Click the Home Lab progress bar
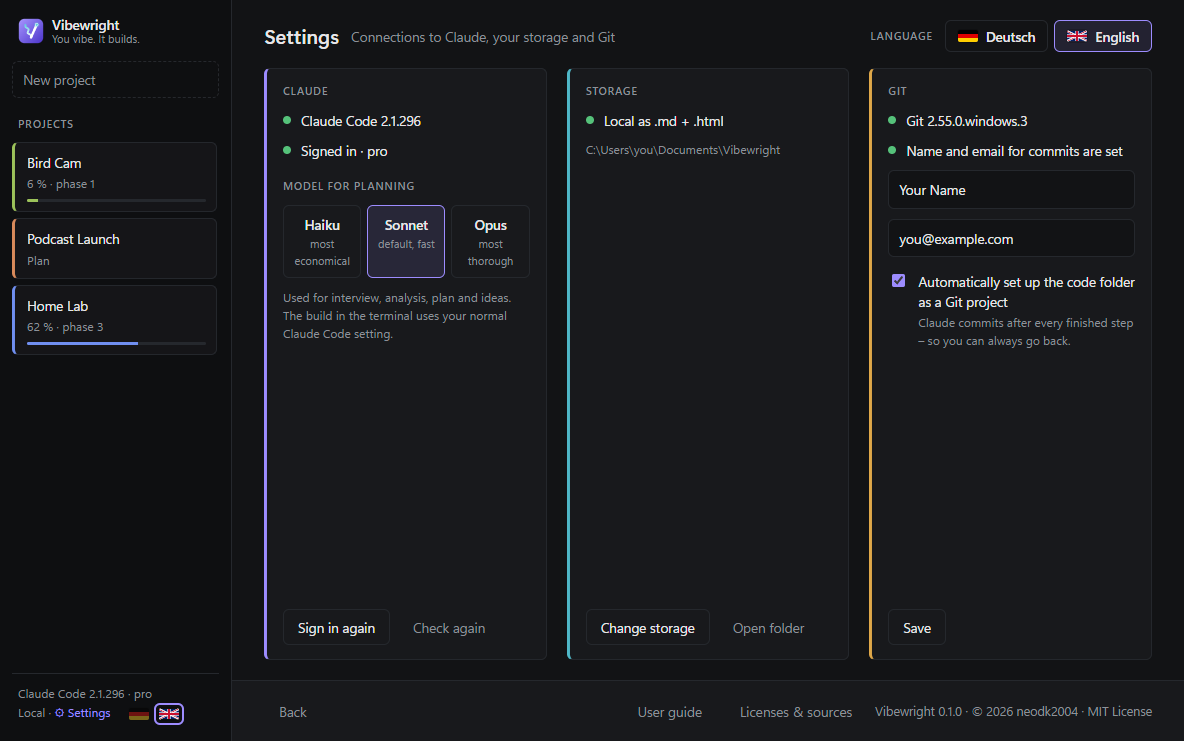 [116, 343]
